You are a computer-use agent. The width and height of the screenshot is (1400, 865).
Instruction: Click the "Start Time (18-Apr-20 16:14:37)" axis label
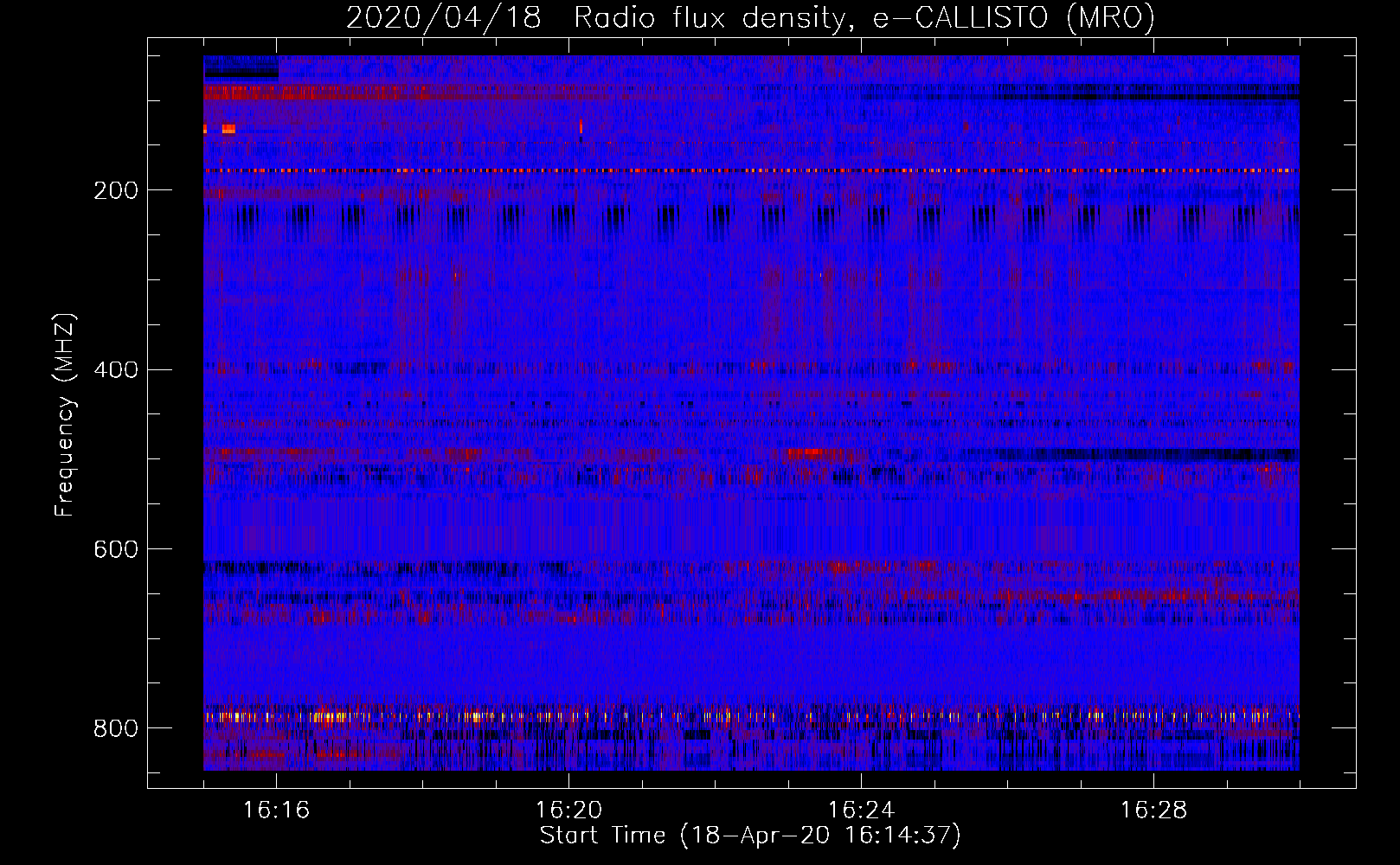pos(750,836)
